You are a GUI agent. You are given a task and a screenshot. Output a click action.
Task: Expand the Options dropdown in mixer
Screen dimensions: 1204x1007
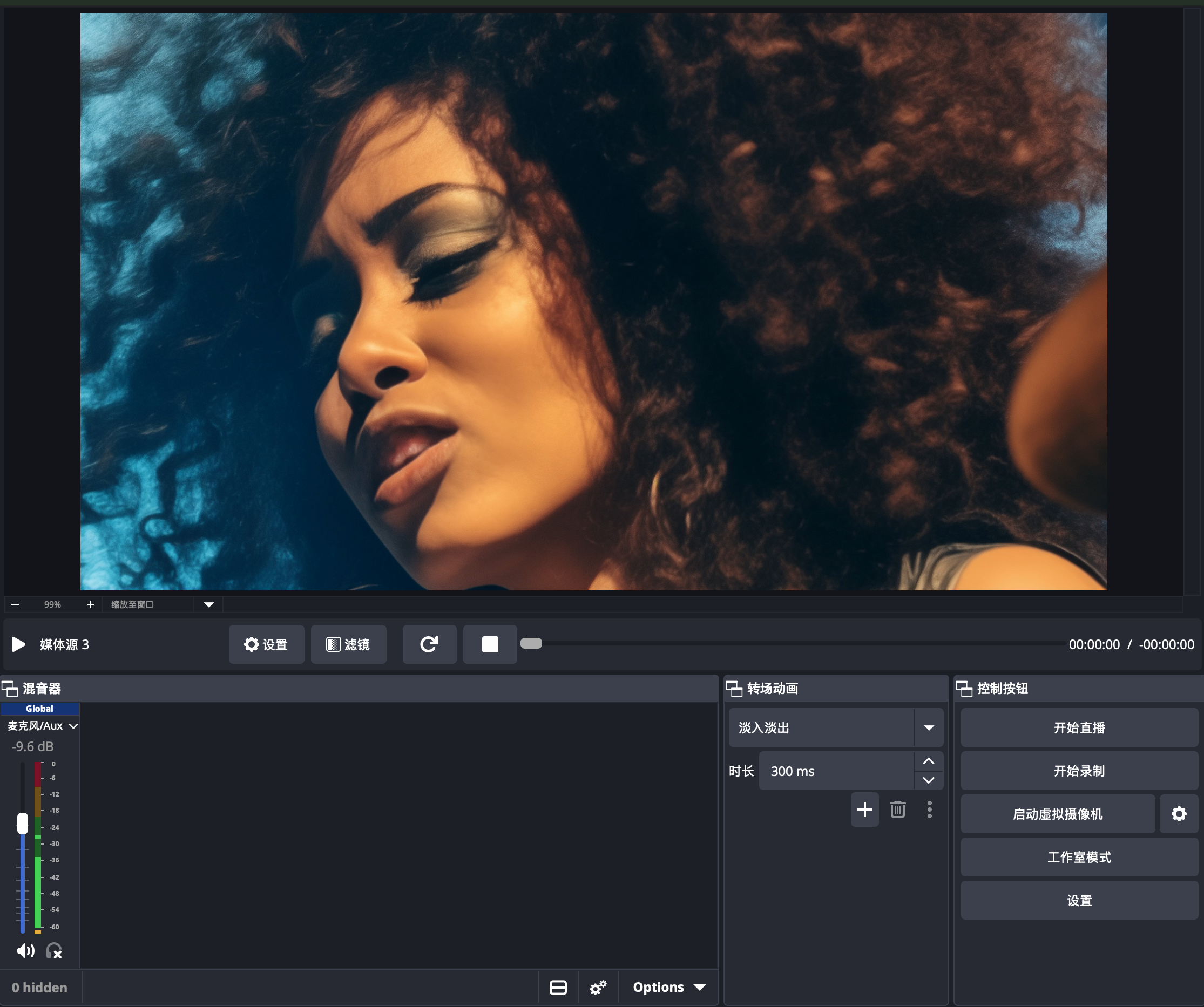point(668,988)
